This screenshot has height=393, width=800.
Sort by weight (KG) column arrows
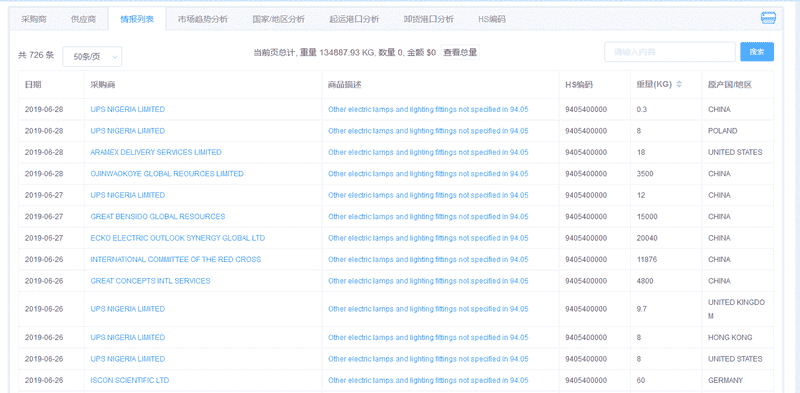pyautogui.click(x=679, y=84)
